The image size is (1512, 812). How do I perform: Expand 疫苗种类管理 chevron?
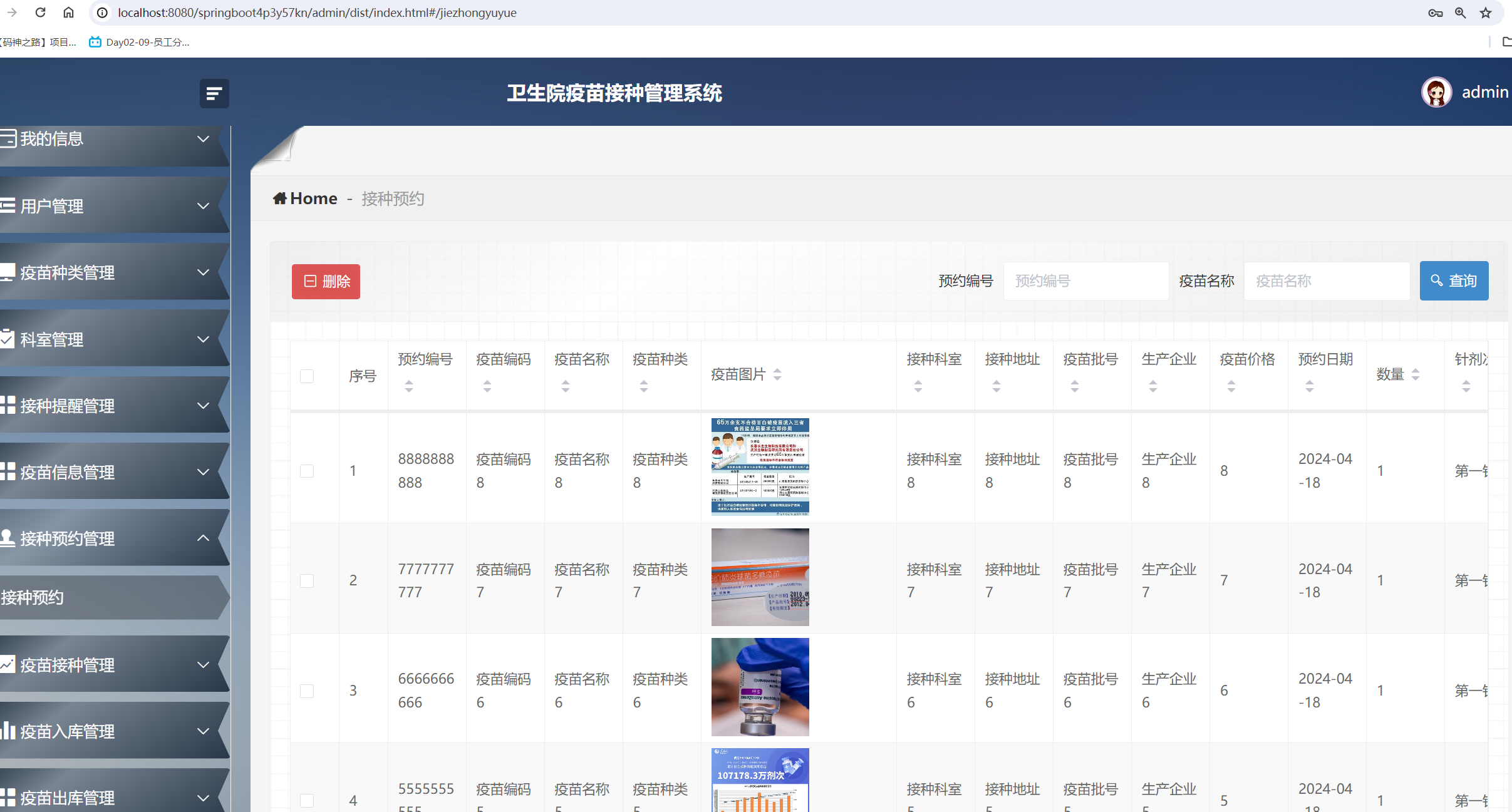click(x=203, y=272)
